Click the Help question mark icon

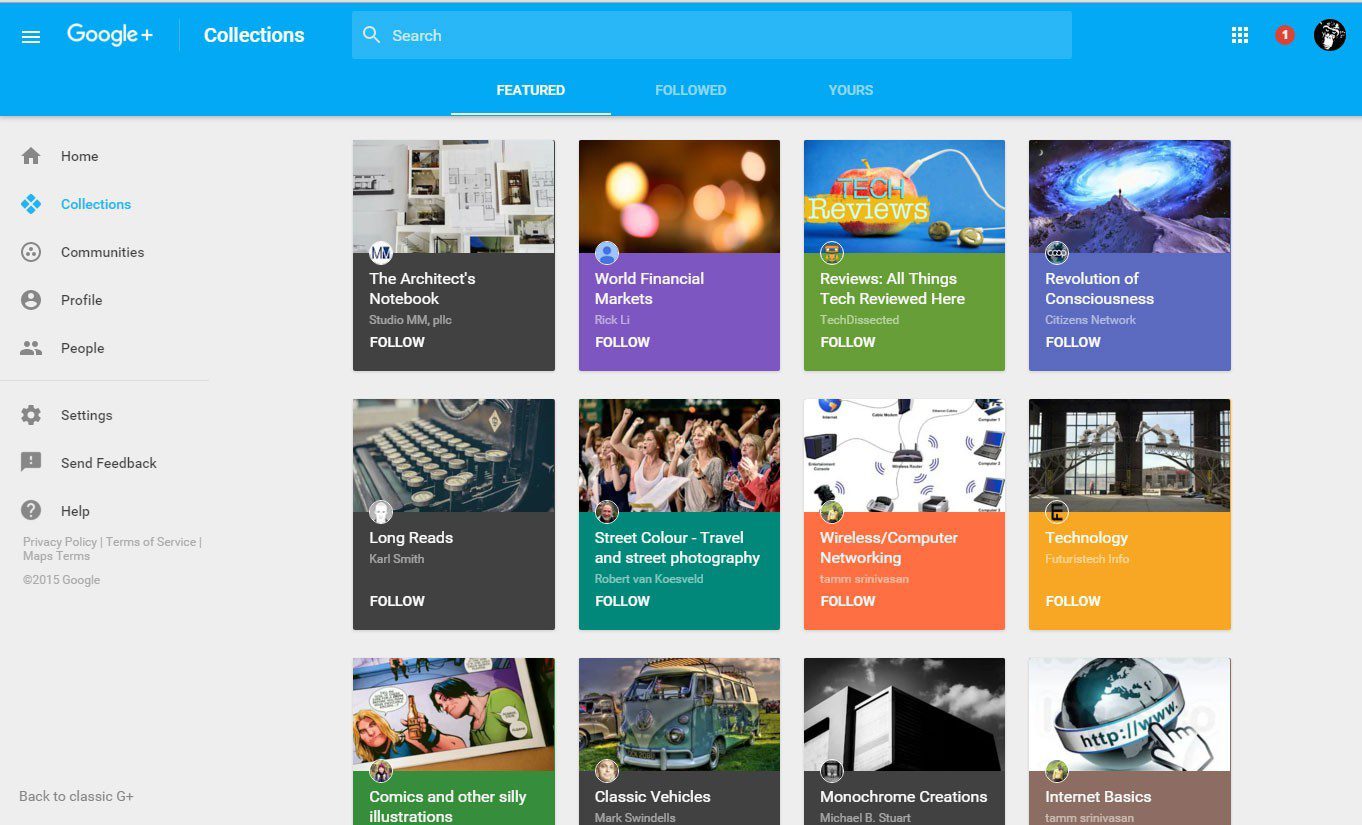(31, 511)
